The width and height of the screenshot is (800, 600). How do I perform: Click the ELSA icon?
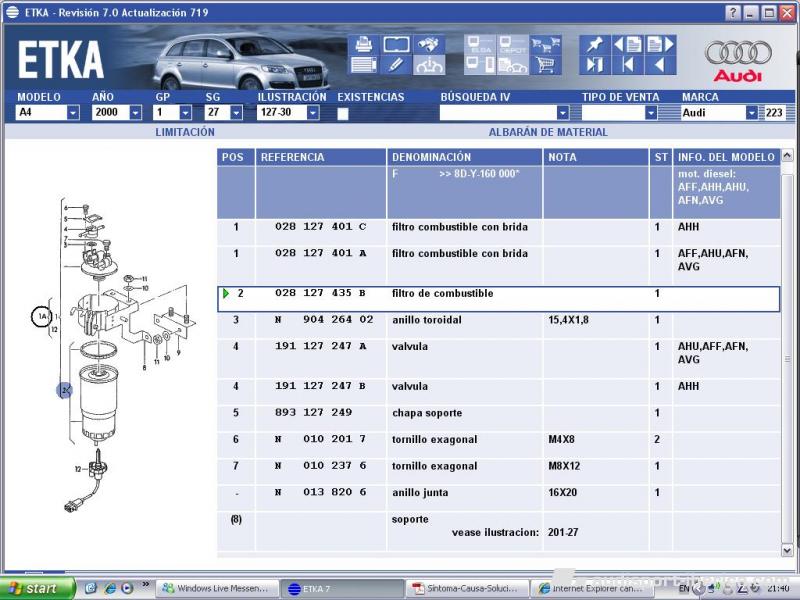click(x=480, y=44)
